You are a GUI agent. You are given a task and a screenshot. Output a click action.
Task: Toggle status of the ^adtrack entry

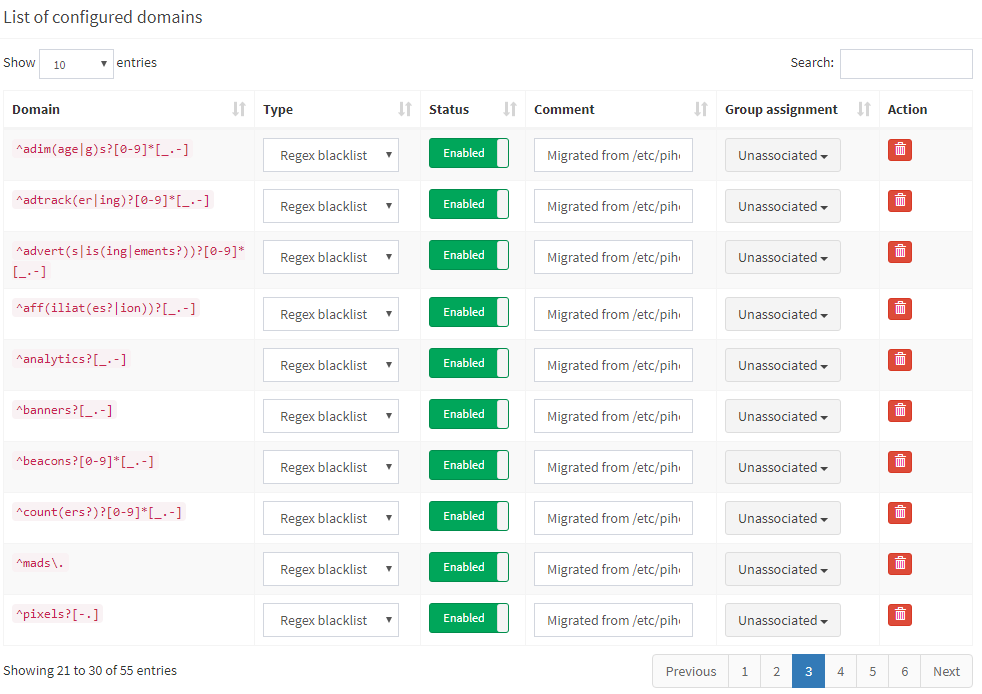(468, 205)
